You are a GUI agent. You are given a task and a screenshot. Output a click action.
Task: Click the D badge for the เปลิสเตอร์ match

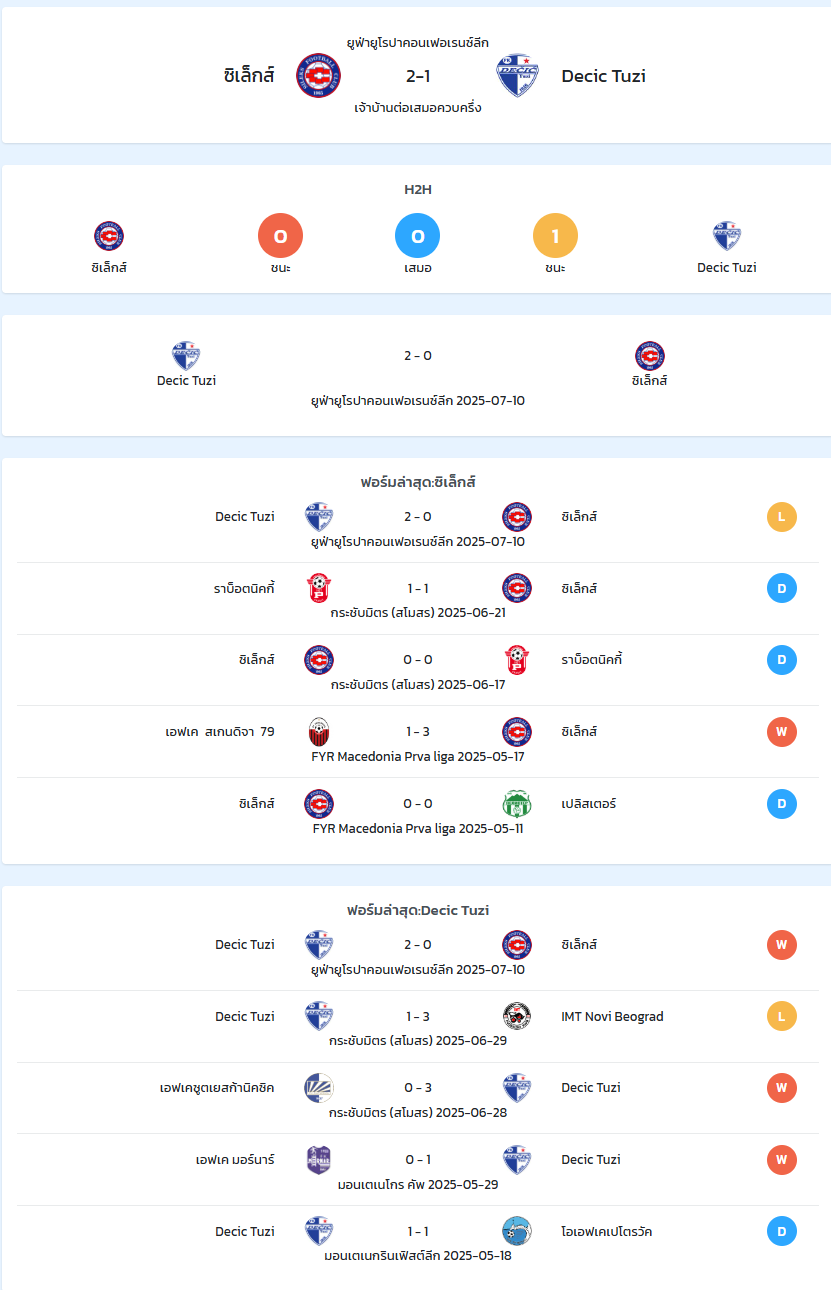point(782,804)
